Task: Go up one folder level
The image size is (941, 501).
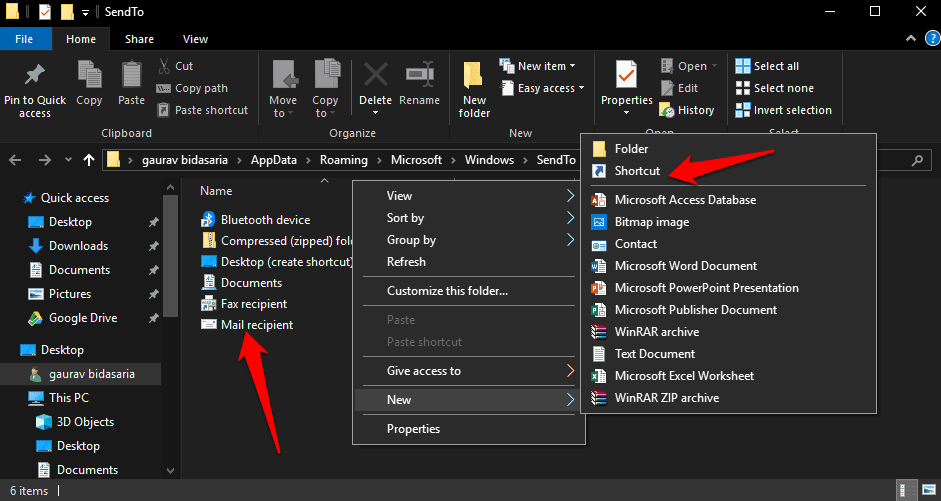Action: coord(89,160)
